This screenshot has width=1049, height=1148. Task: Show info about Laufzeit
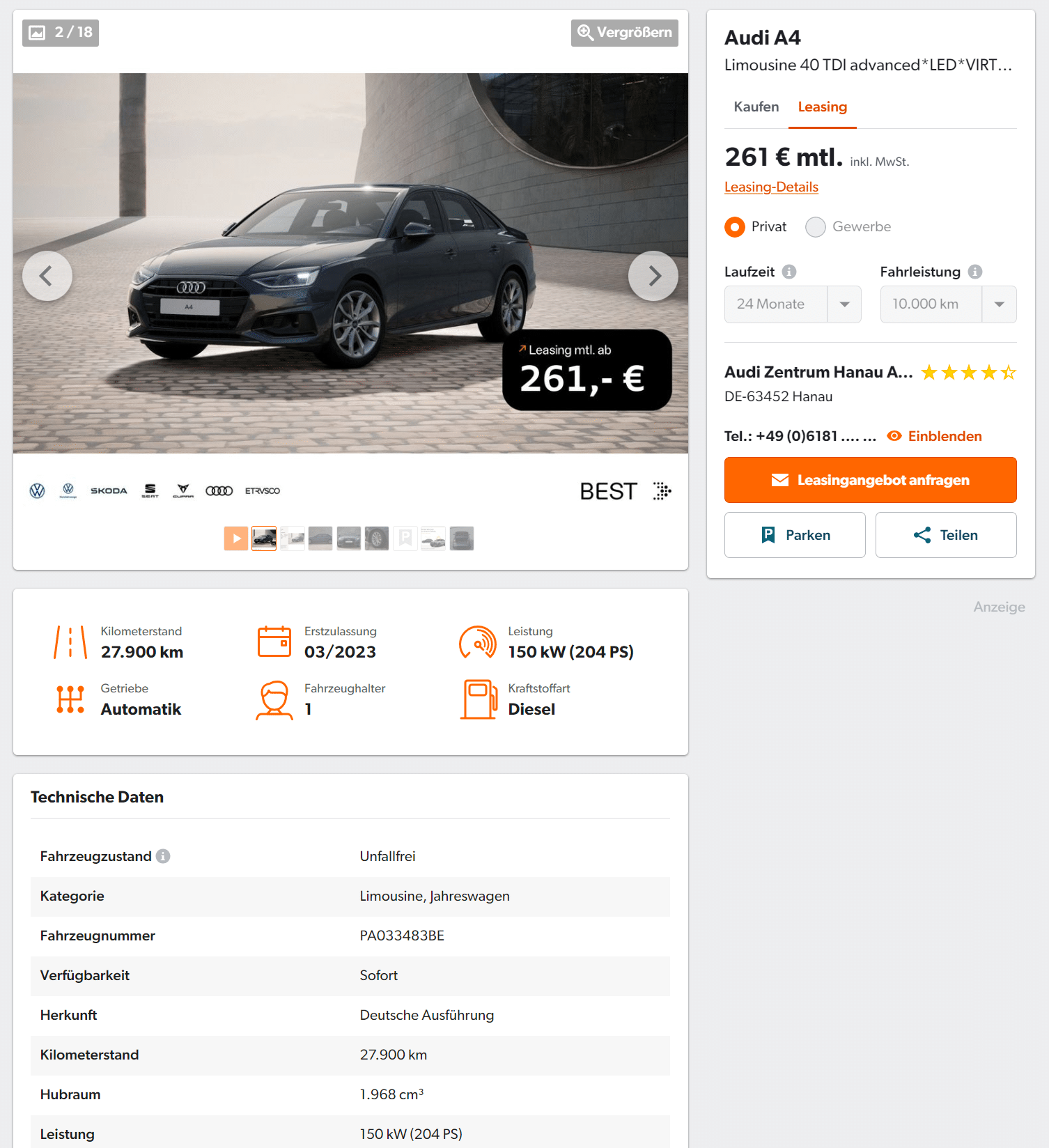[x=789, y=272]
